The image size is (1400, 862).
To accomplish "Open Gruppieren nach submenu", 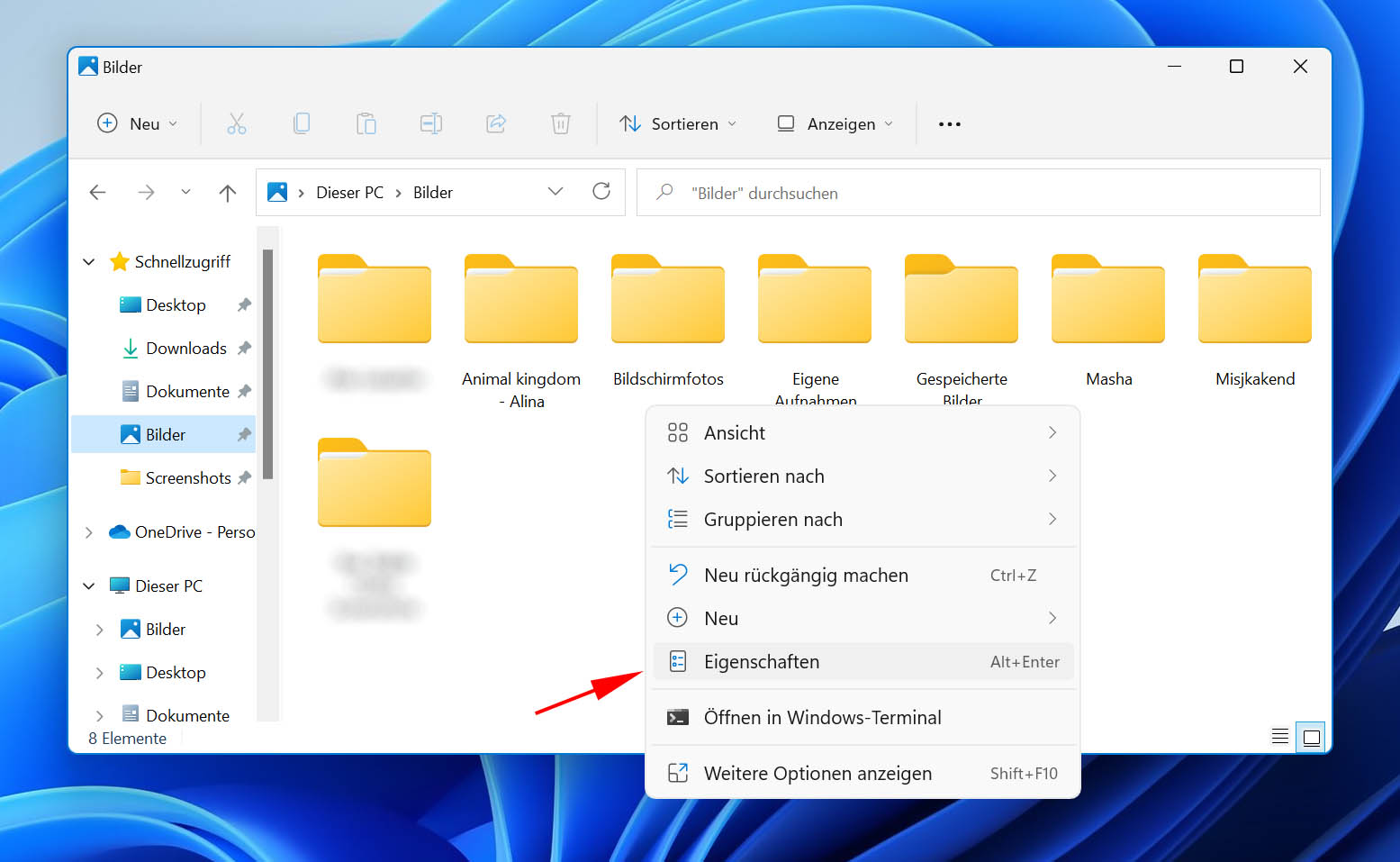I will click(863, 520).
